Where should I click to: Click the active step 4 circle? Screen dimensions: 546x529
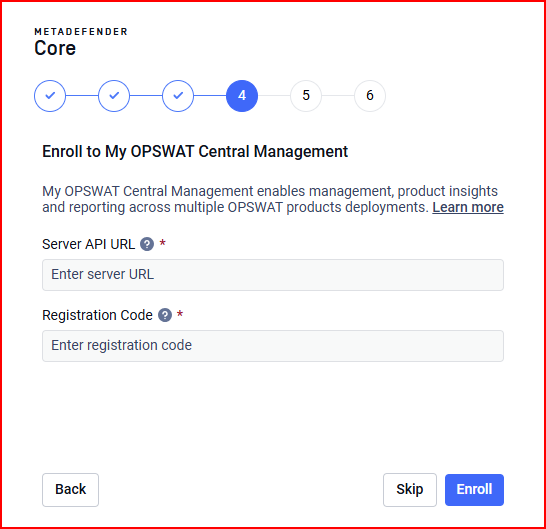click(242, 96)
